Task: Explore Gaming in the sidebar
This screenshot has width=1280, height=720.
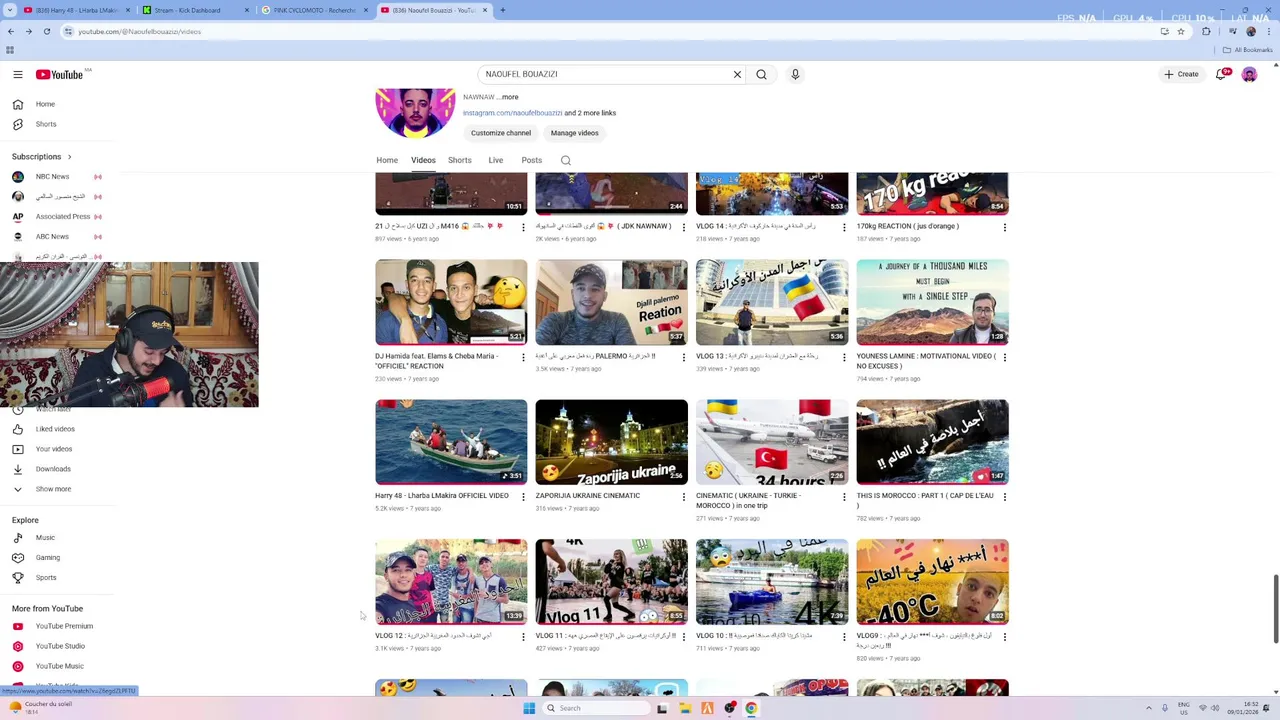Action: point(47,558)
